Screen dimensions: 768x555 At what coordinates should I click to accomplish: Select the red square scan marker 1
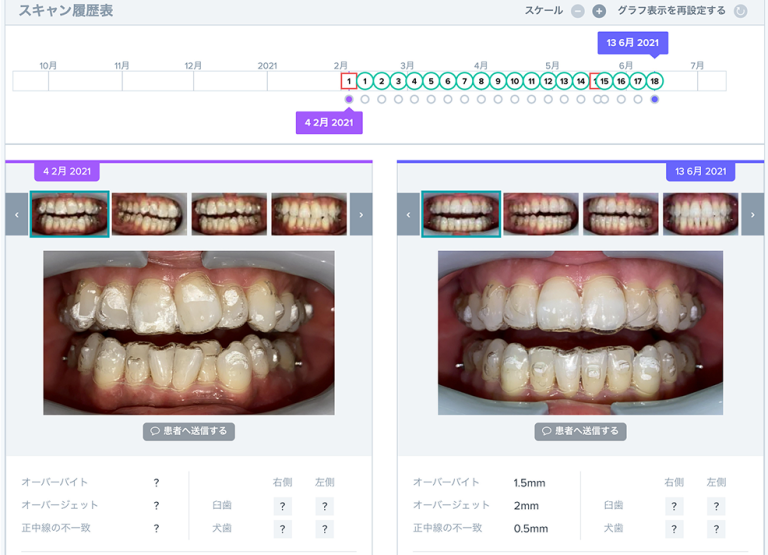(348, 81)
